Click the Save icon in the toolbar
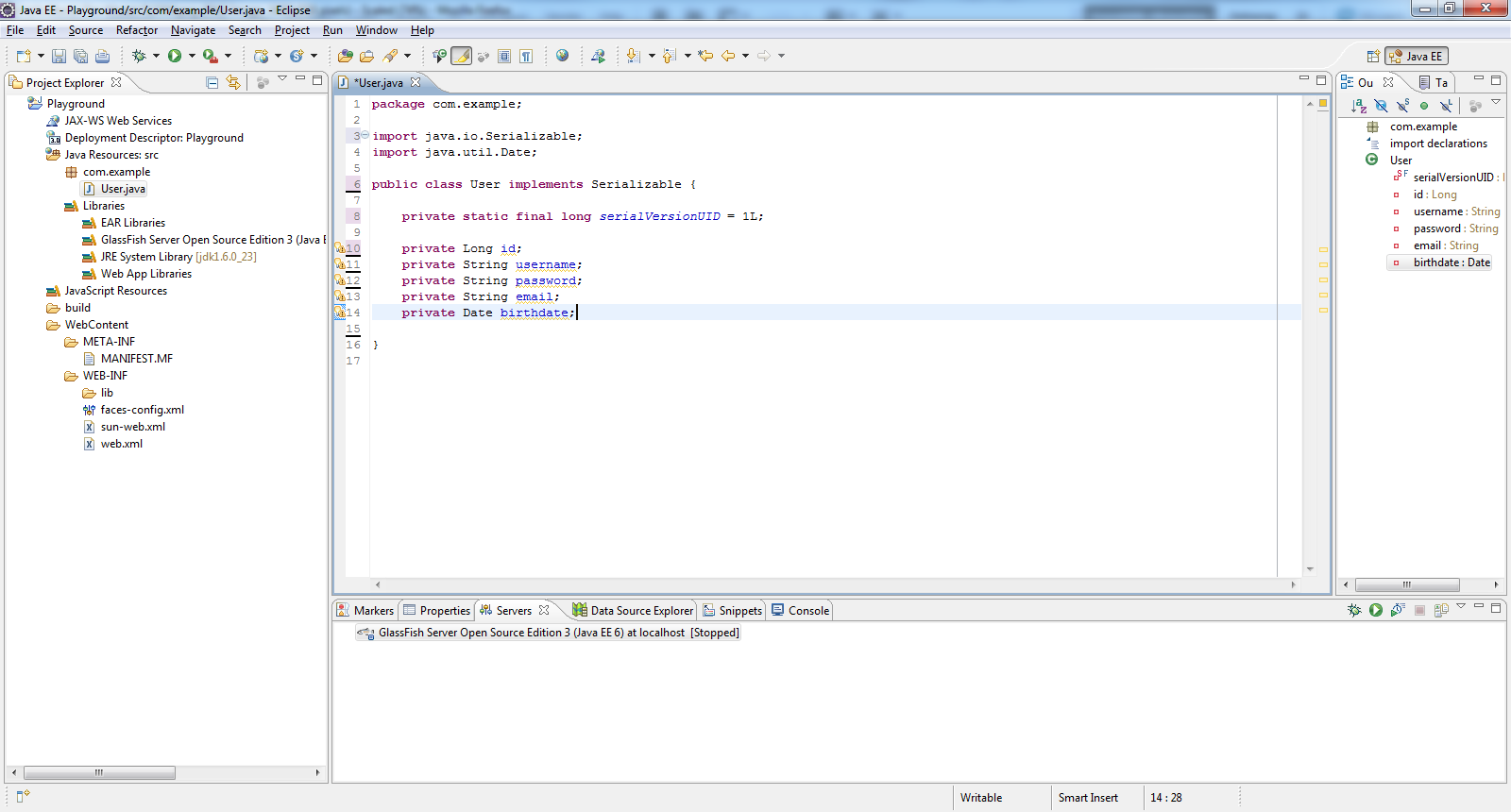Screen dimensions: 1511x812 [59, 57]
